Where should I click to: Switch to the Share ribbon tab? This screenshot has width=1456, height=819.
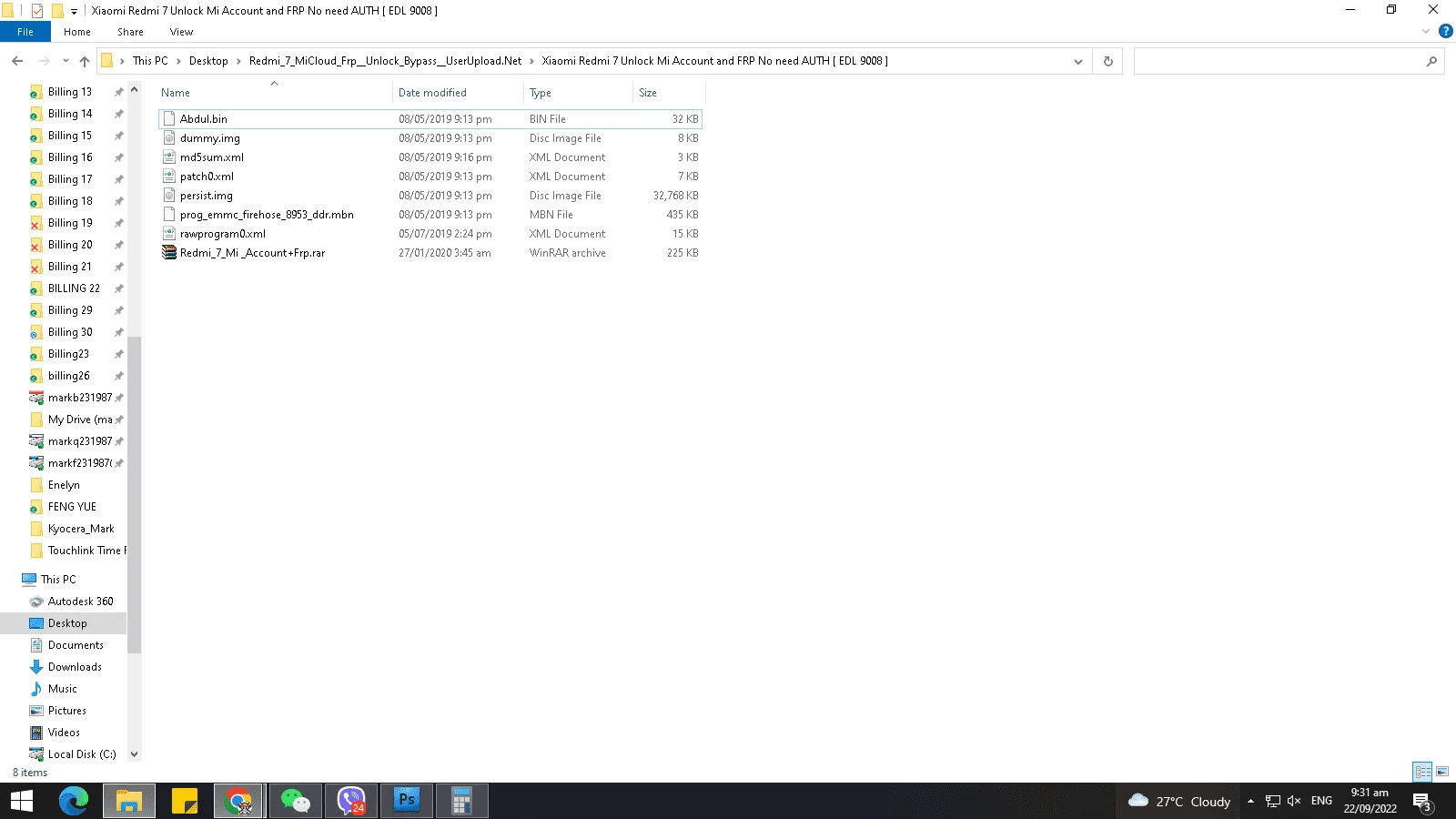(x=130, y=32)
